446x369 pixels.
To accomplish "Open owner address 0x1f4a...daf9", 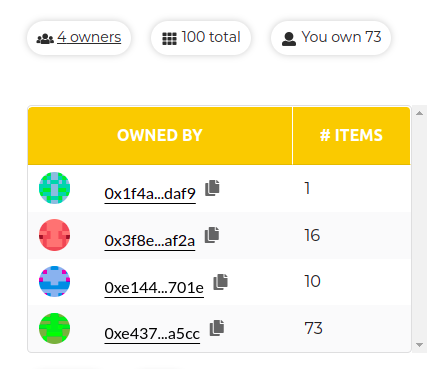I will (150, 194).
